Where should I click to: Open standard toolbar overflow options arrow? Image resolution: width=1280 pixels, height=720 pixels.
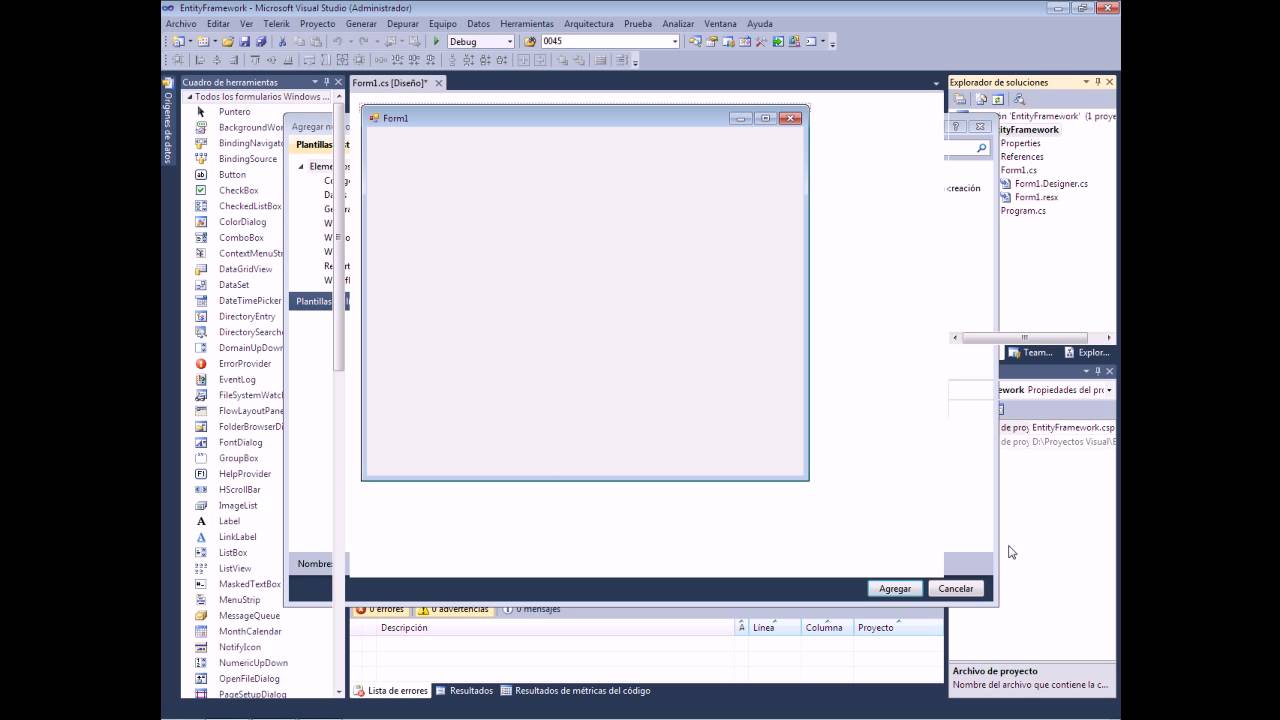(832, 43)
